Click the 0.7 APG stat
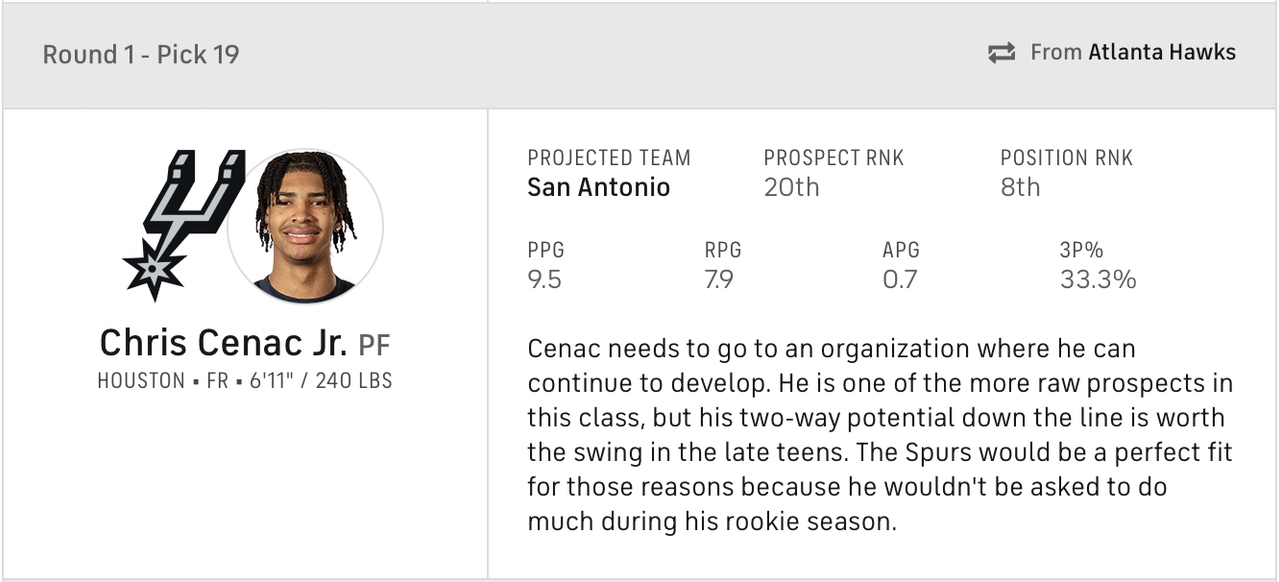Screen dimensions: 1279x582 (899, 279)
